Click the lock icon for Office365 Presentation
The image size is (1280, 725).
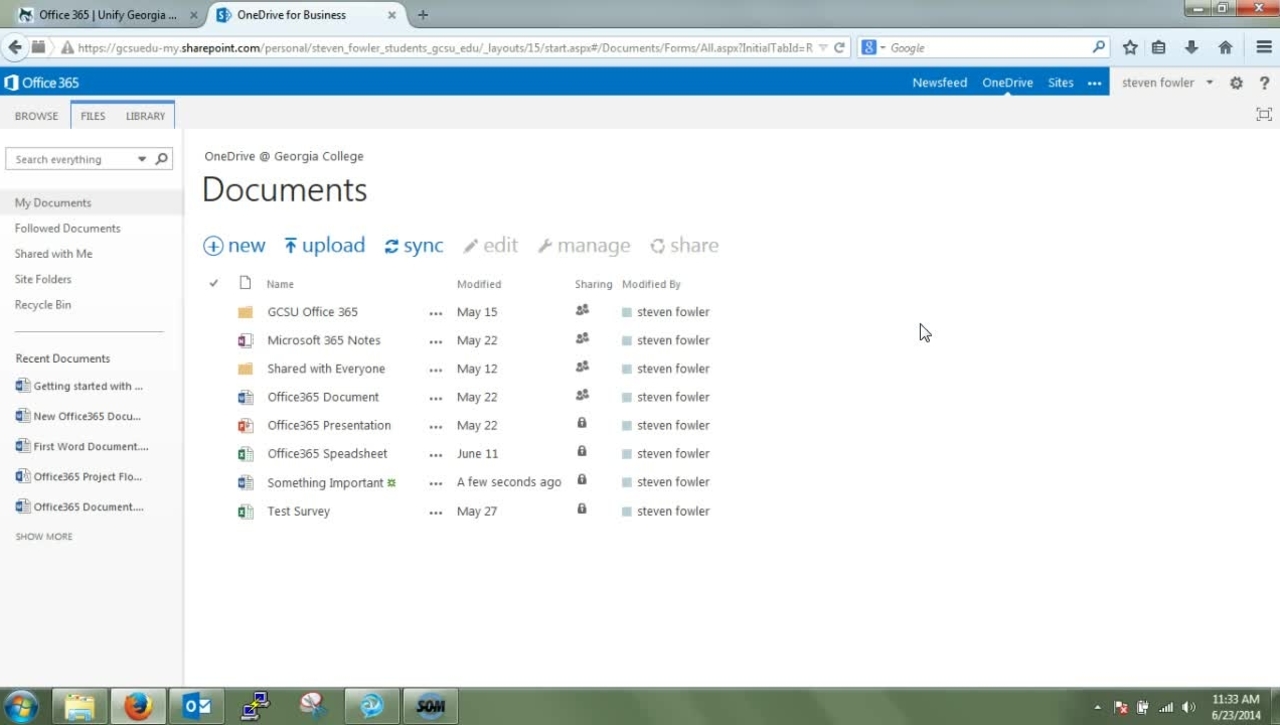(x=582, y=423)
